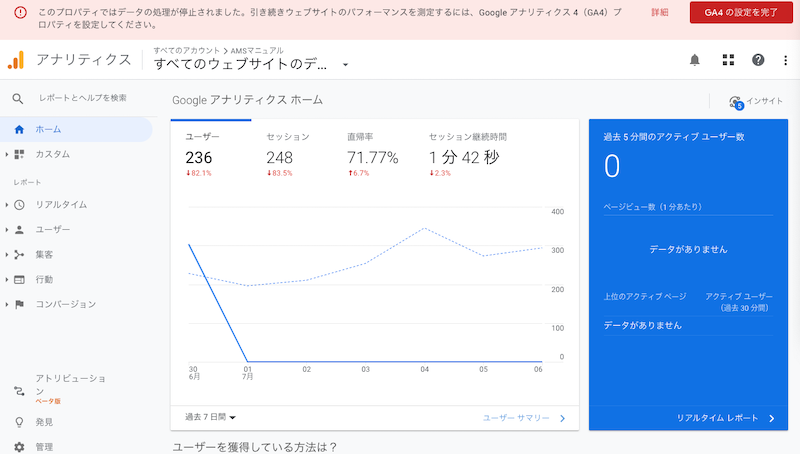Click the red GA4 setup complete button
This screenshot has height=454, width=800.
738,12
